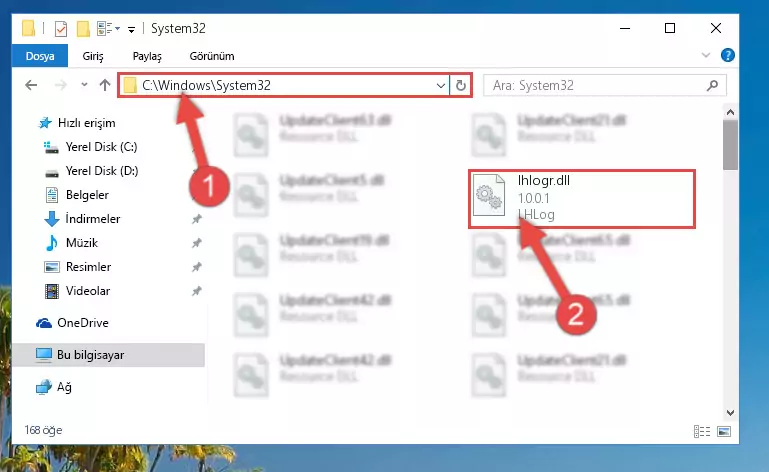Viewport: 769px width, 472px height.
Task: Maximize the System32 window
Action: pyautogui.click(x=670, y=28)
